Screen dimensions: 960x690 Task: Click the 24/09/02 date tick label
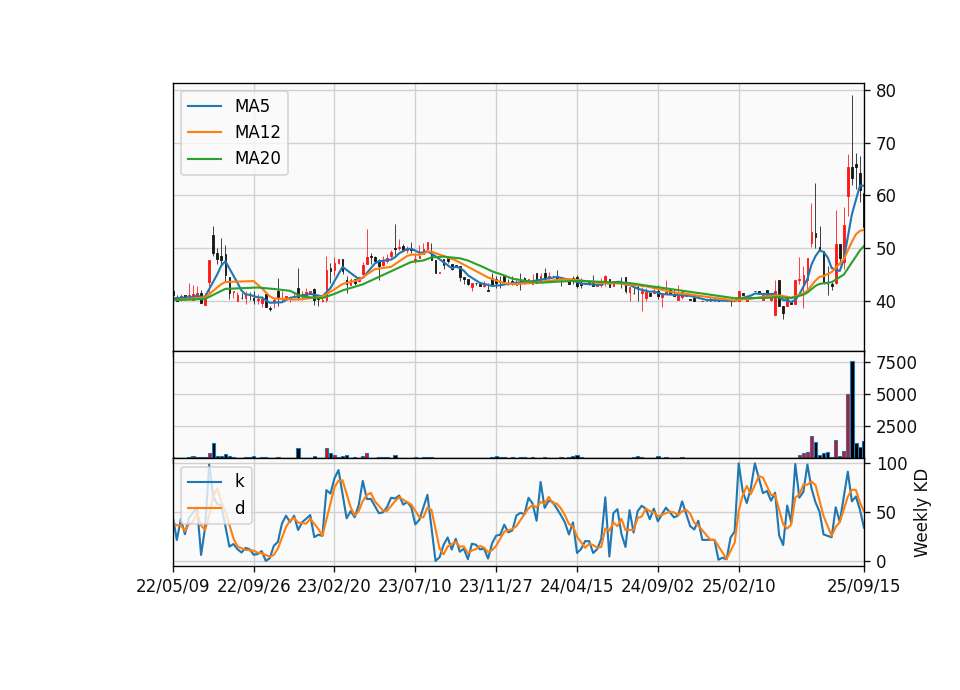(x=658, y=586)
